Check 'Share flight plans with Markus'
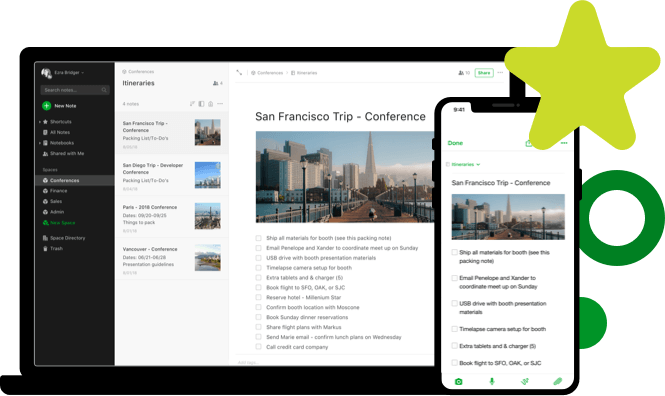The width and height of the screenshot is (665, 396). pos(258,327)
